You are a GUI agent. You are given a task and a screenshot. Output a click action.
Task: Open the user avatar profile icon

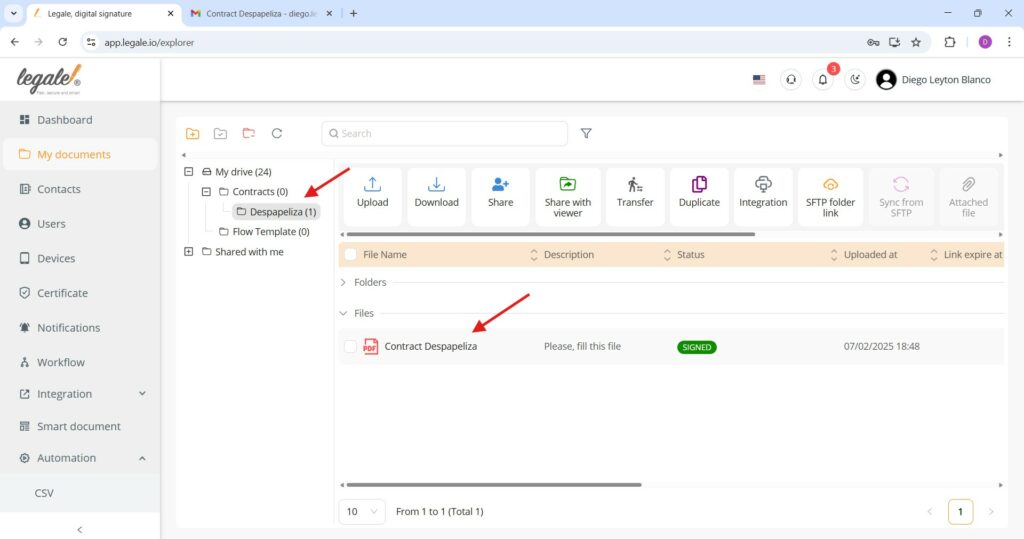click(x=886, y=80)
